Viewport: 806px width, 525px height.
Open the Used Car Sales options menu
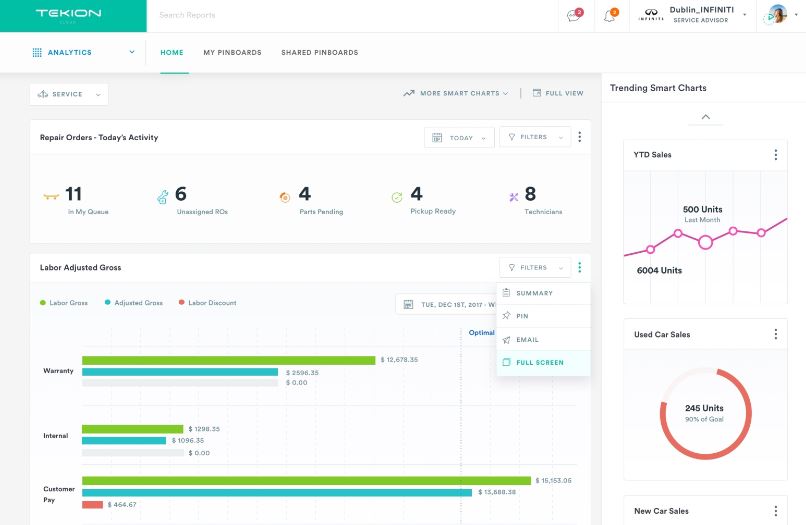776,334
